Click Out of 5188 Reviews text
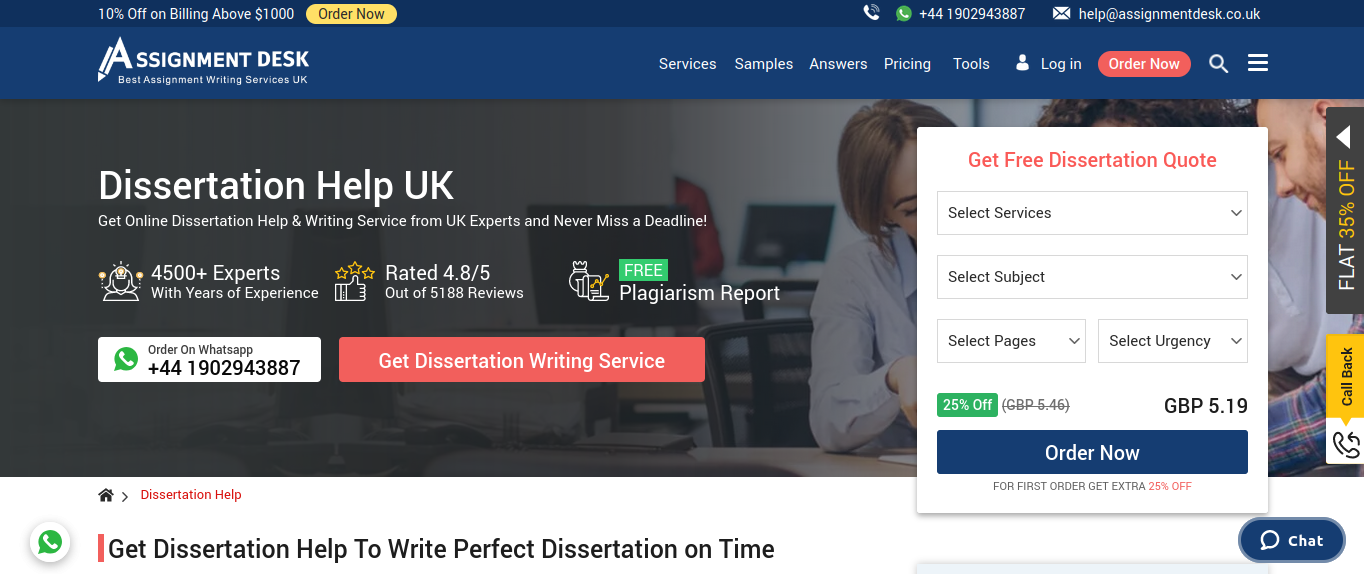The image size is (1364, 574). click(454, 293)
